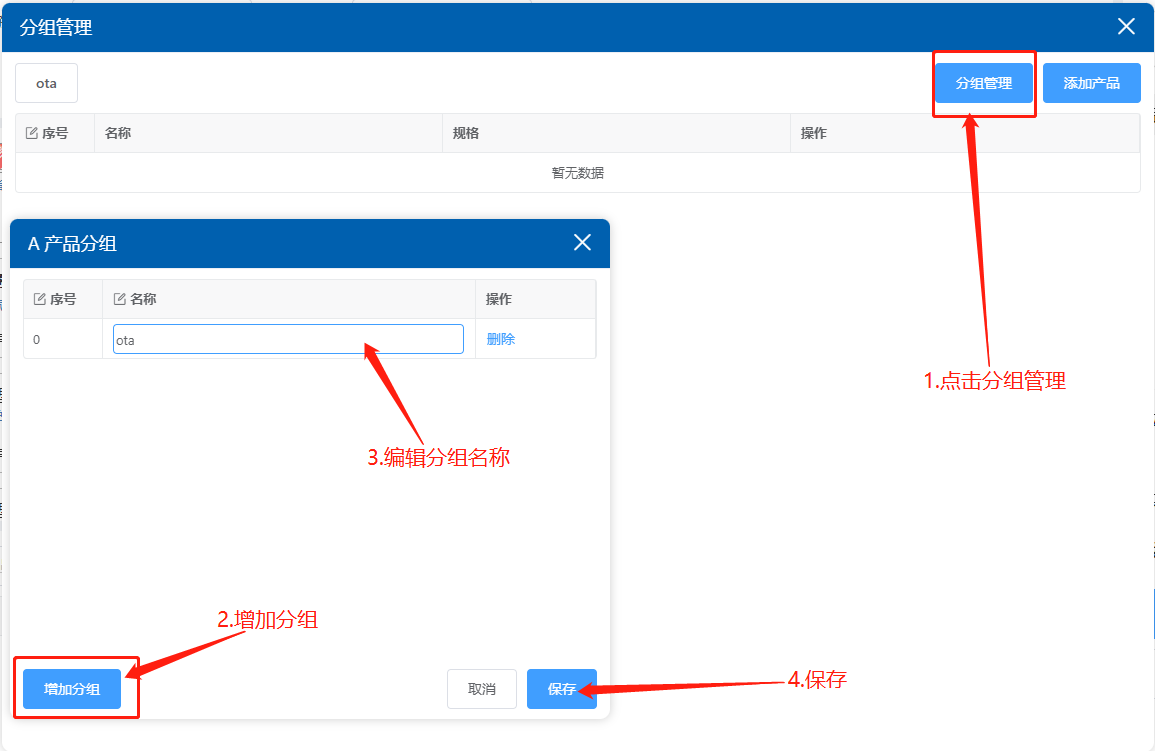Image resolution: width=1155 pixels, height=751 pixels.
Task: Click the 操作 header in 产品分组 table
Action: pos(499,299)
